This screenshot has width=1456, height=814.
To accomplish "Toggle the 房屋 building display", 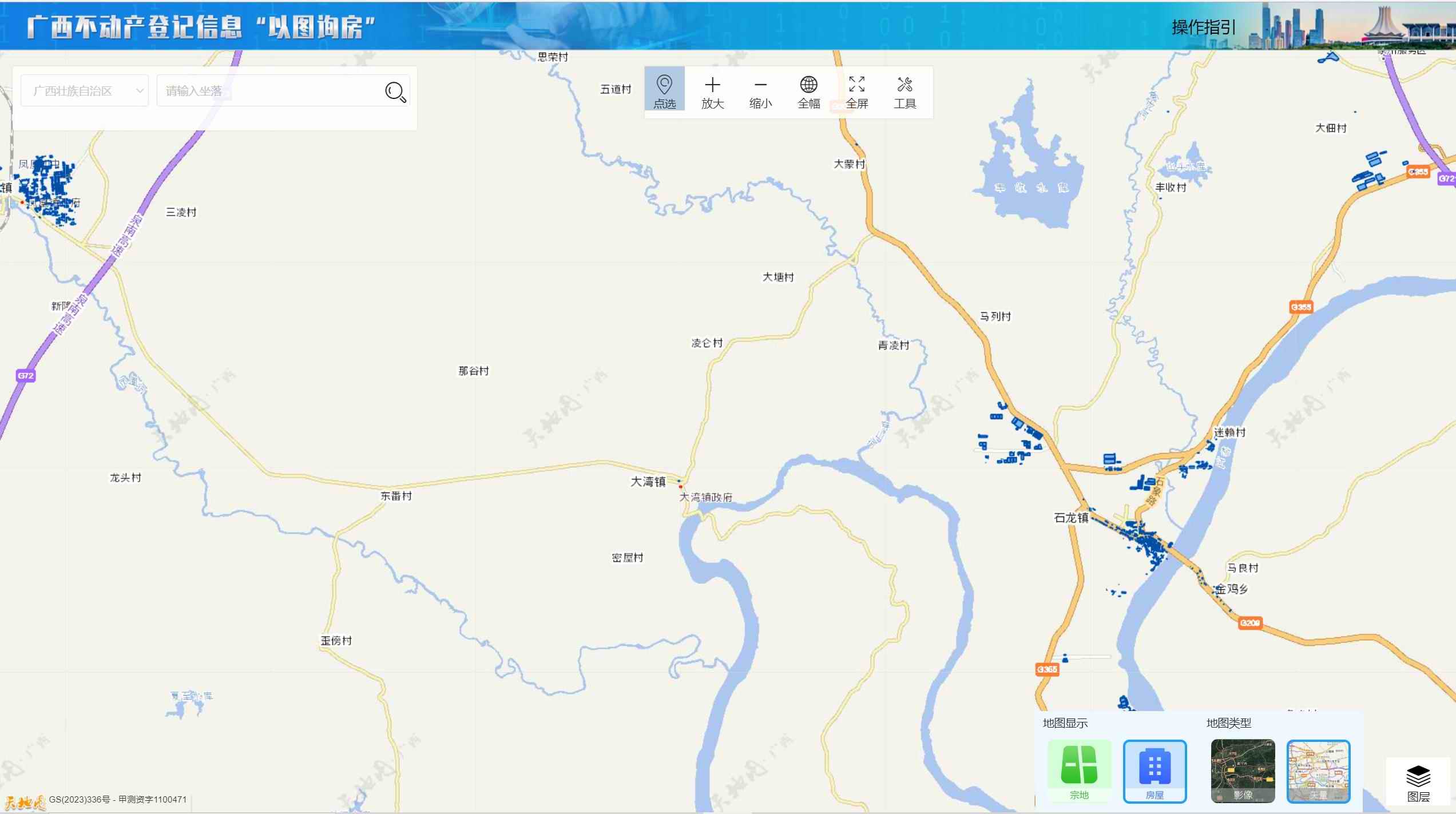I will (x=1155, y=770).
